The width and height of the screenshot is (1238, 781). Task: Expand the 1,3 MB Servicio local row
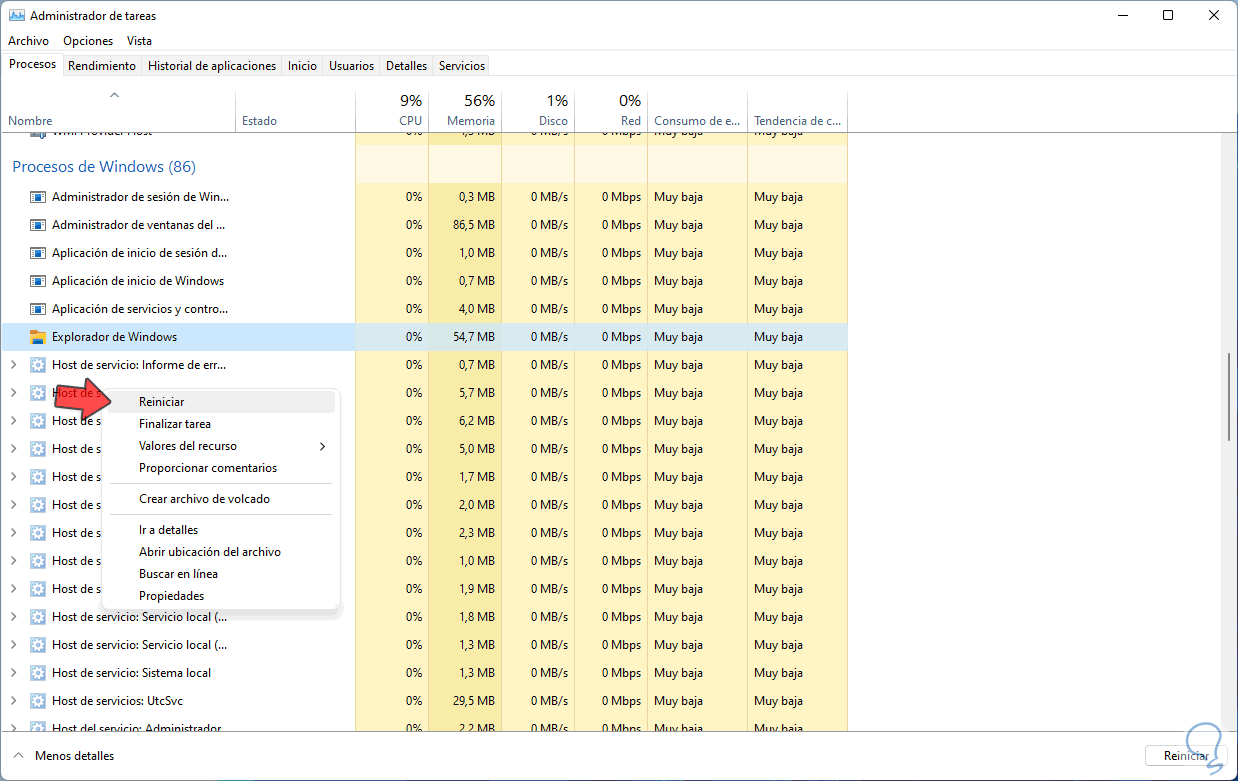coord(13,645)
